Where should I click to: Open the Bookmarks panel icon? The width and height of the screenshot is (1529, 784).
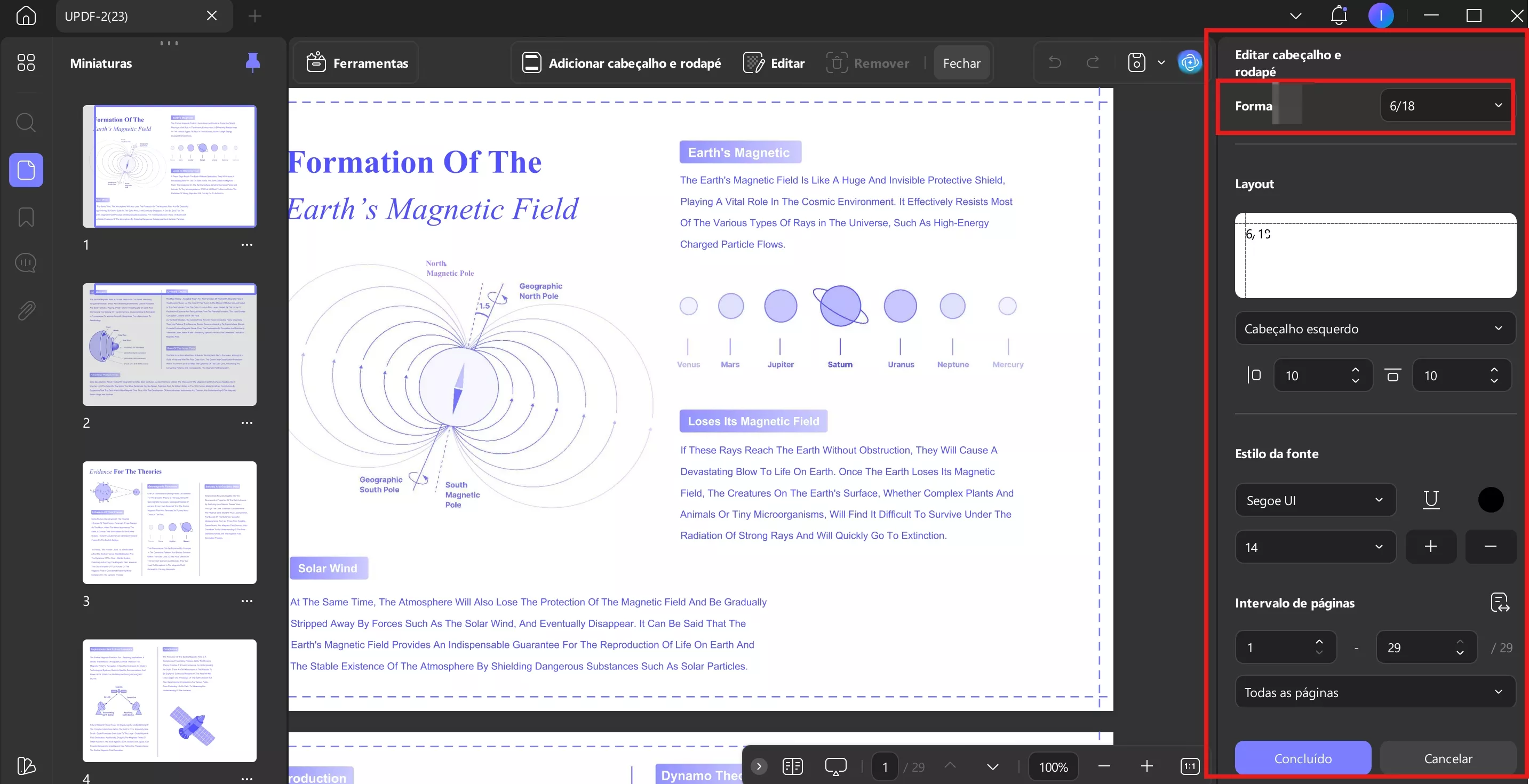click(26, 217)
